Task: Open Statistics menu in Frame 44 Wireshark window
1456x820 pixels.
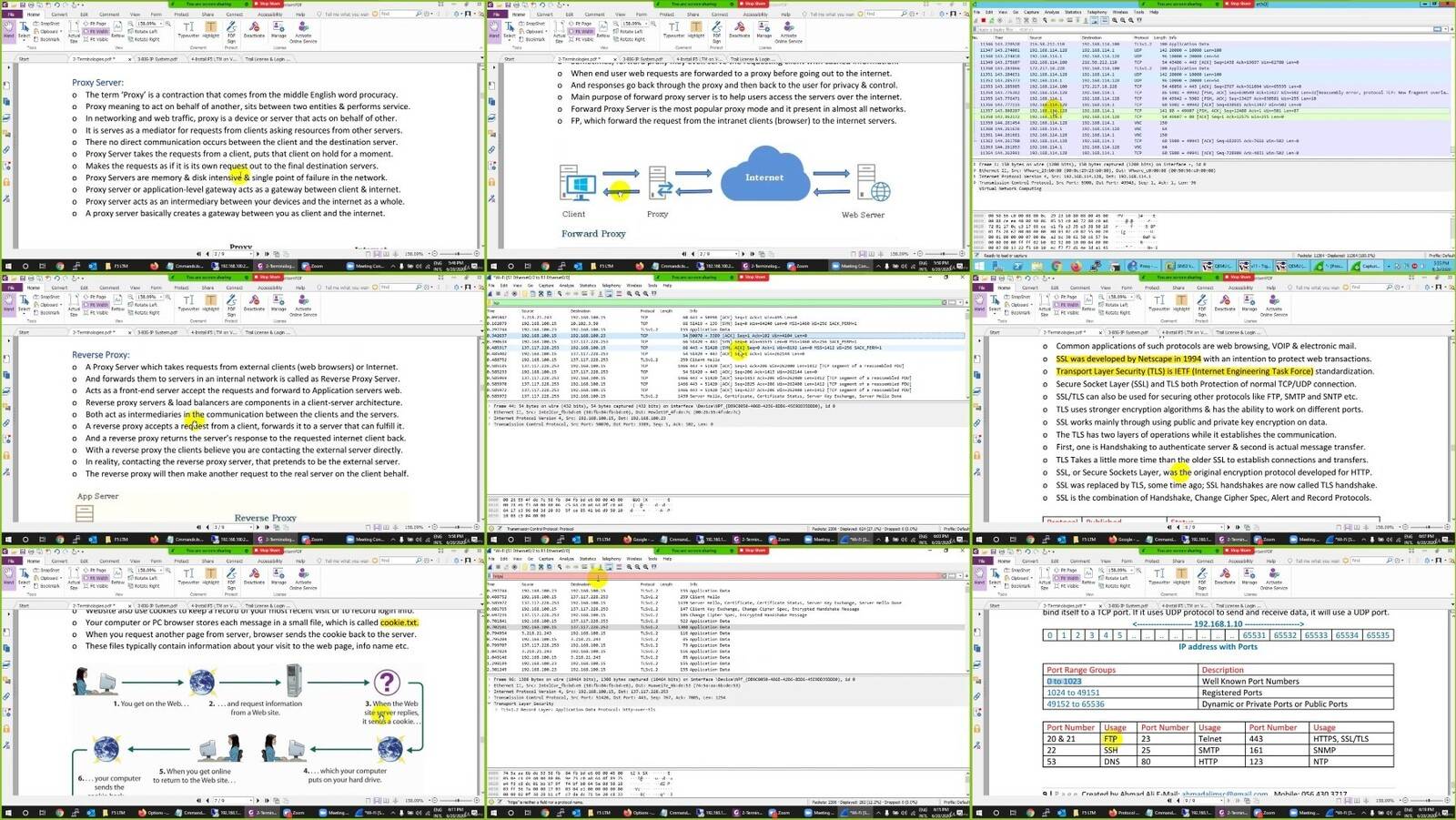Action: point(589,285)
